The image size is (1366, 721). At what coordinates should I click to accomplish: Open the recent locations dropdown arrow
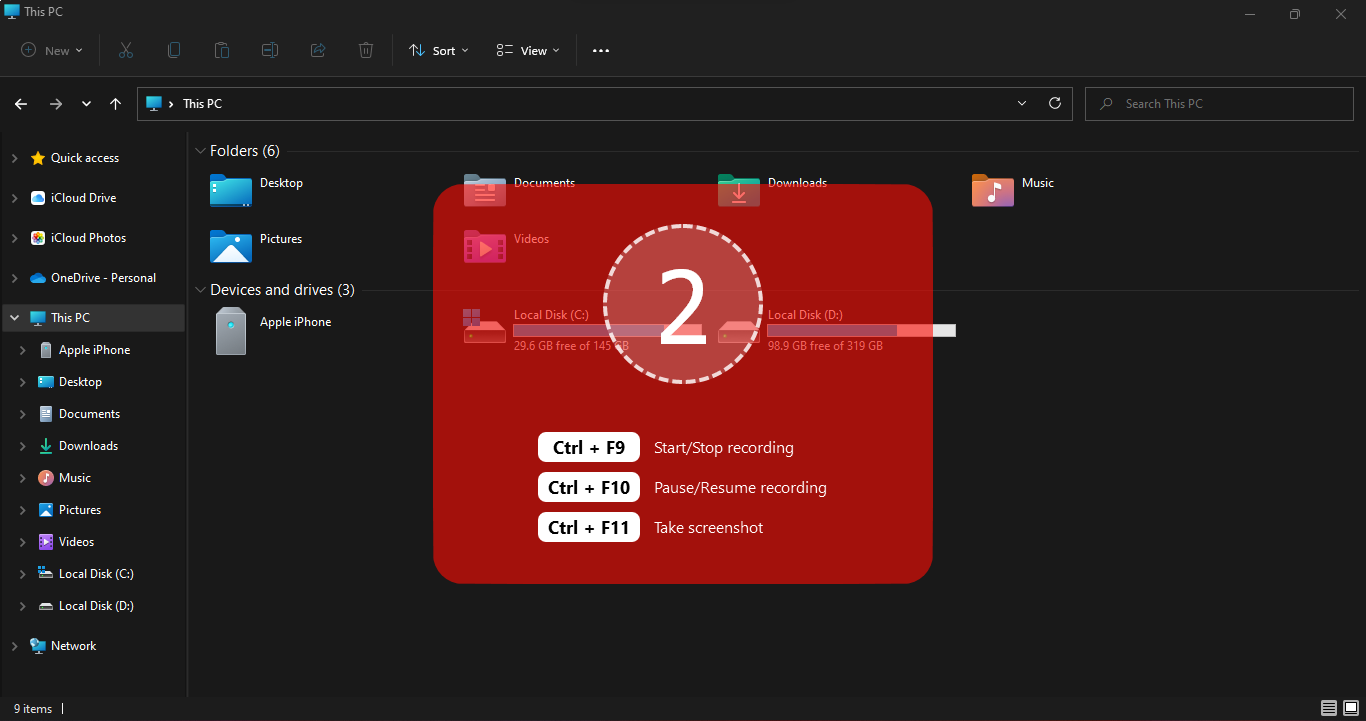87,104
